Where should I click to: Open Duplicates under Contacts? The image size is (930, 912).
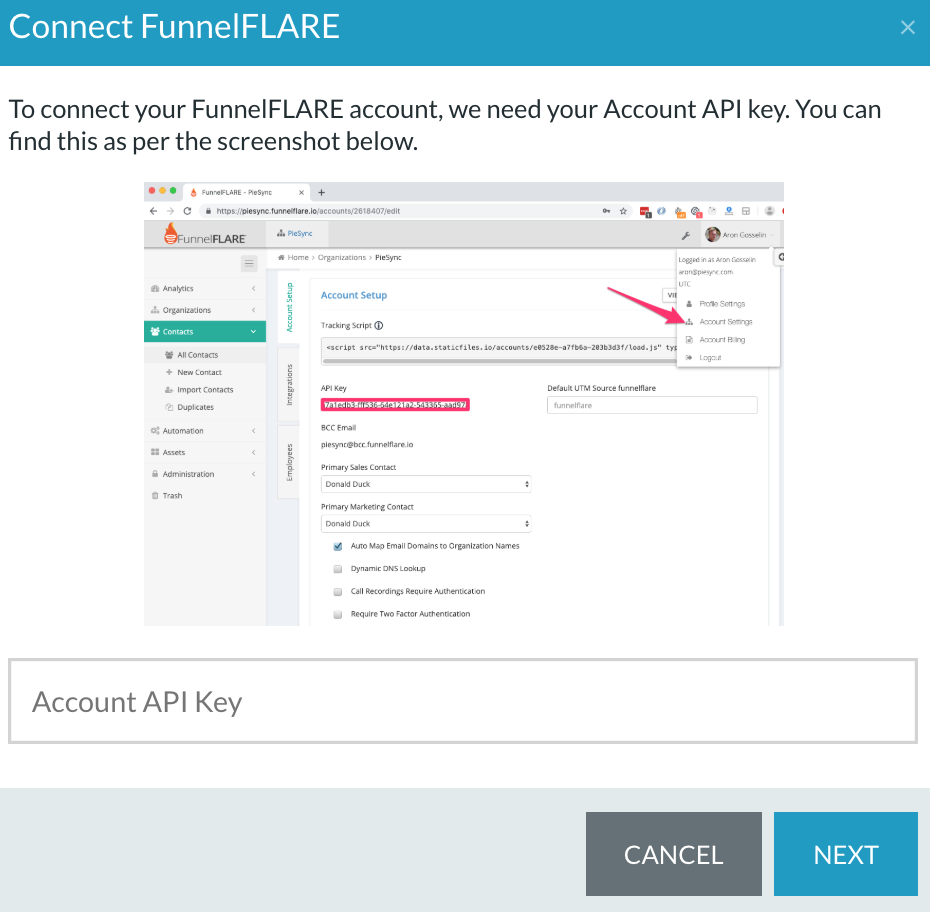coord(195,407)
